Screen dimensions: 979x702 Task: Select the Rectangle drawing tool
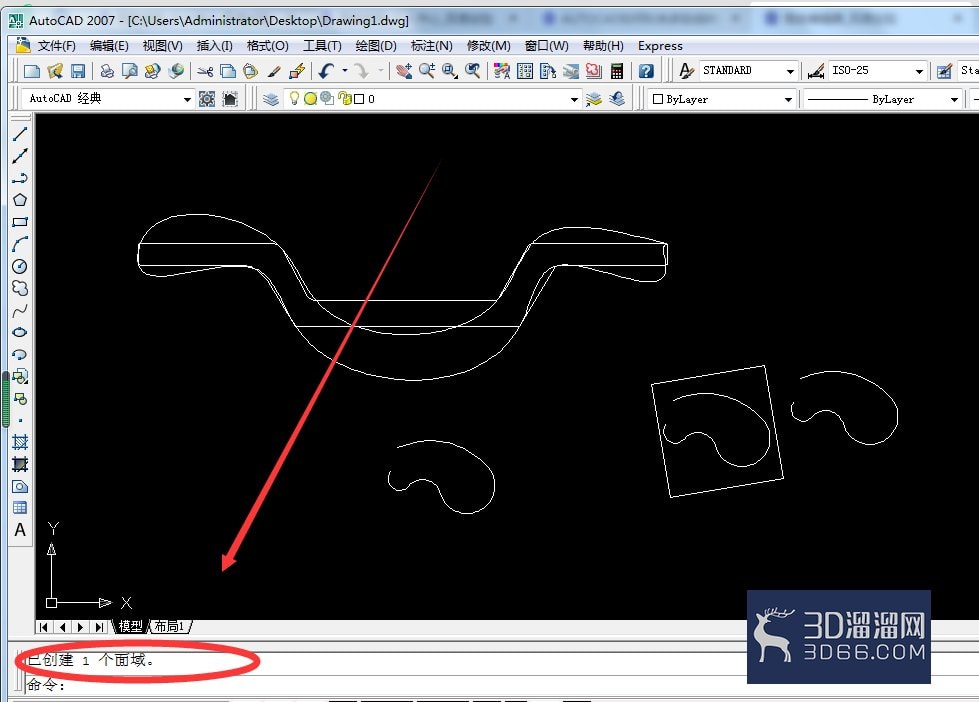click(x=20, y=222)
